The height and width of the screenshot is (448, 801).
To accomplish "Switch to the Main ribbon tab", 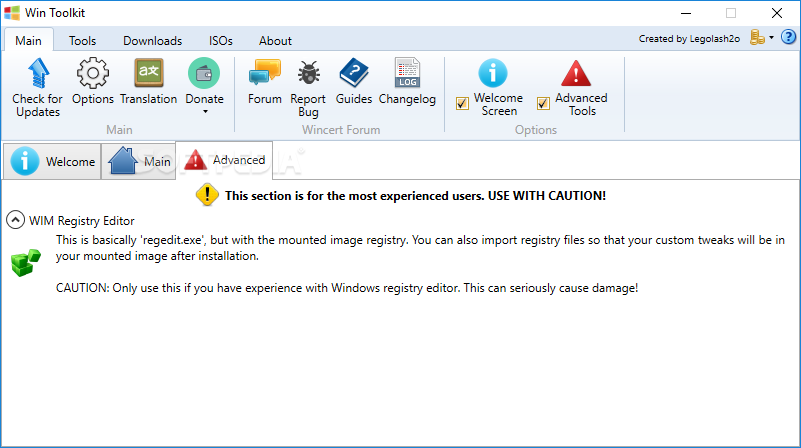I will coord(29,40).
